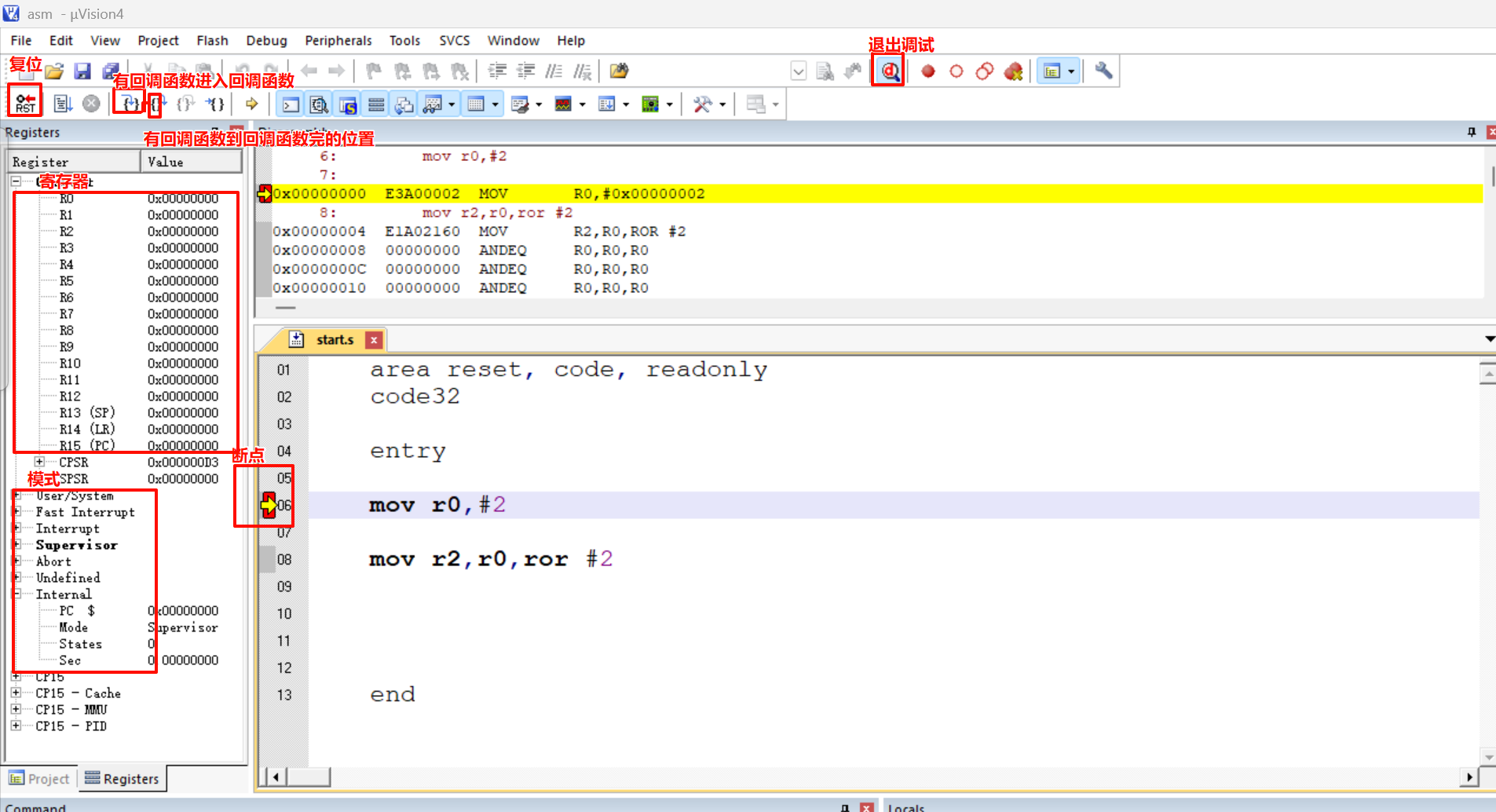Open the Trace windows icon
This screenshot has width=1496, height=812.
click(605, 104)
